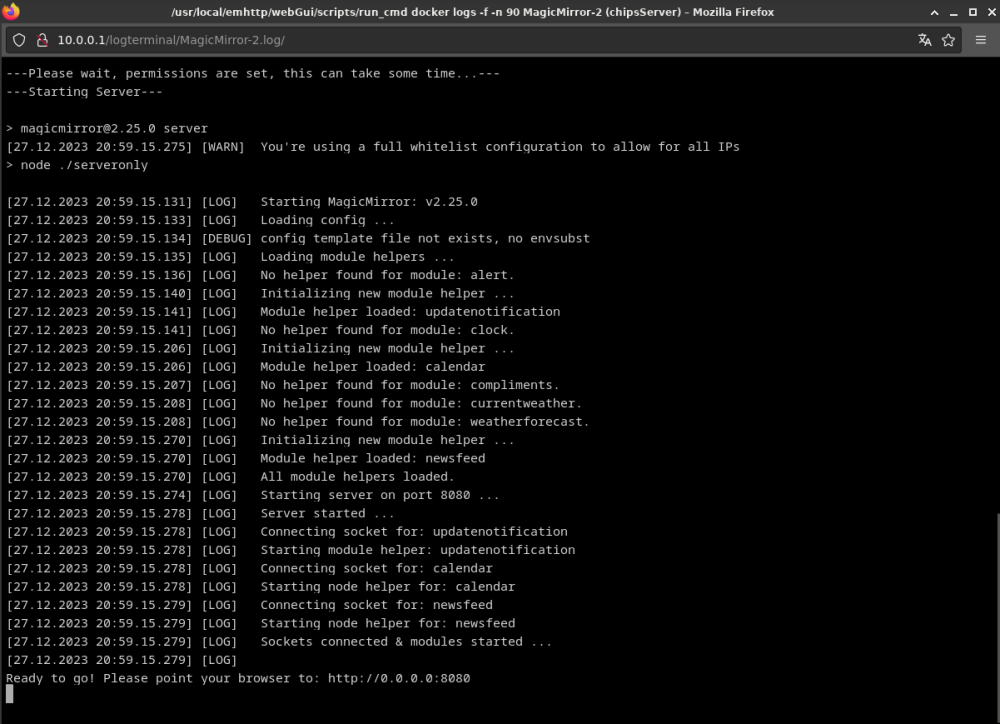Click 'Module helper loaded: newsfeed' entry

pyautogui.click(x=372, y=459)
